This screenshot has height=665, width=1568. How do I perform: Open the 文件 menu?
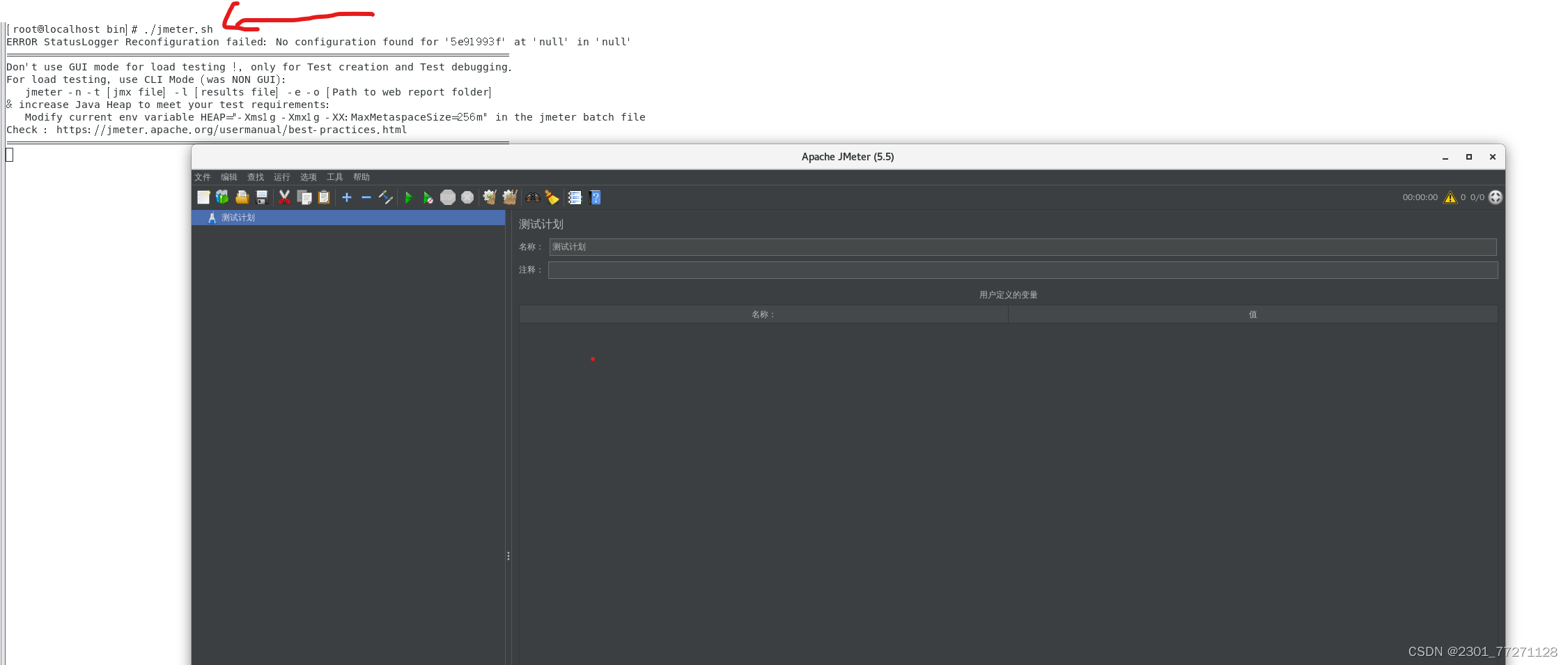(x=203, y=177)
